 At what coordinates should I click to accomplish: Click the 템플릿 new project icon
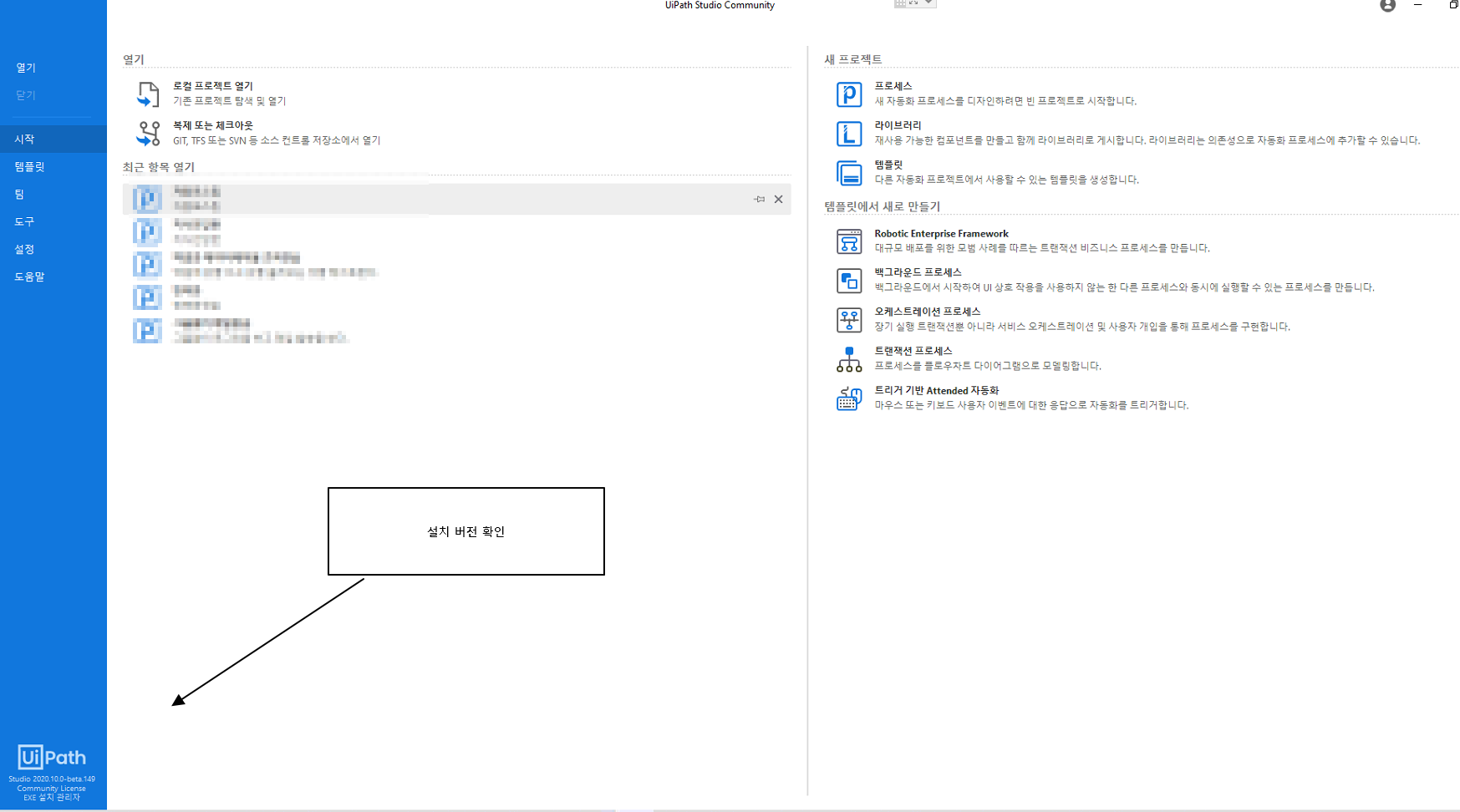(x=849, y=173)
